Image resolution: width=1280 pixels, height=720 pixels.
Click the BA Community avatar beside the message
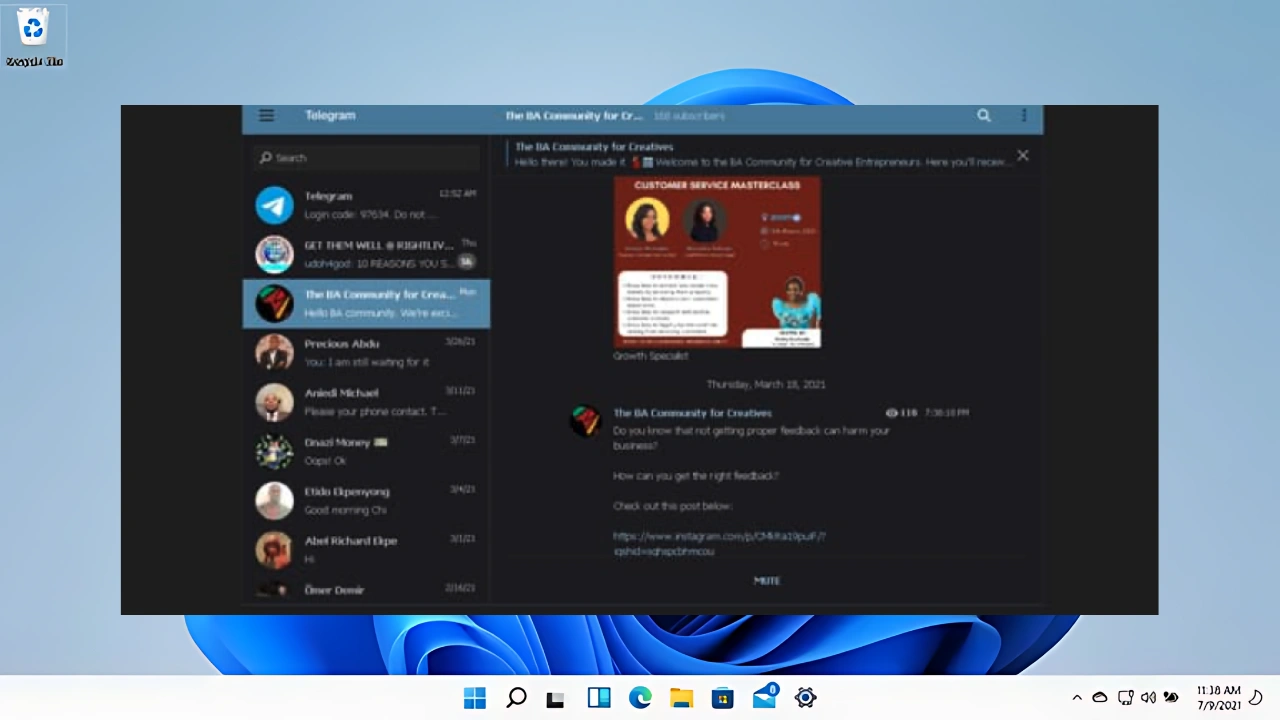click(x=585, y=421)
